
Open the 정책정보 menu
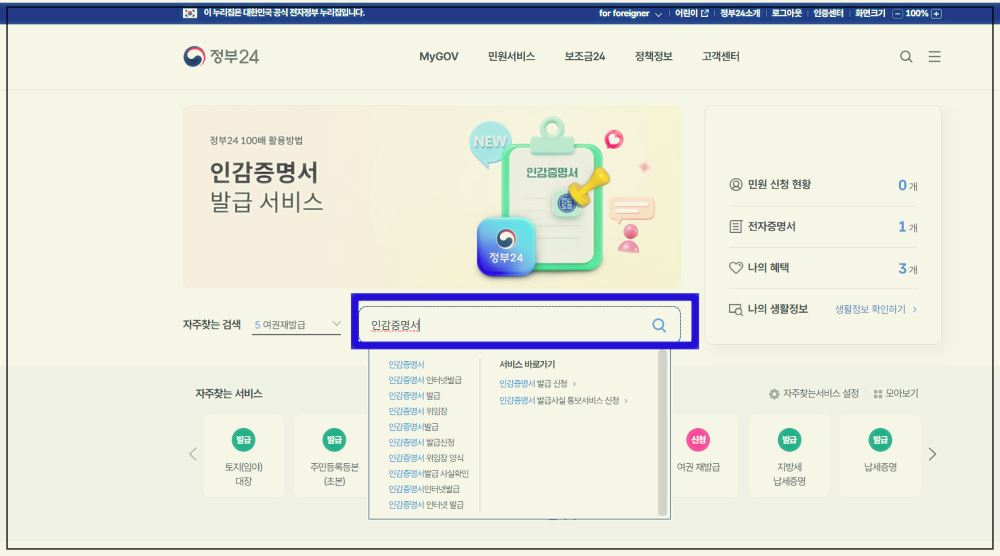pyautogui.click(x=654, y=57)
